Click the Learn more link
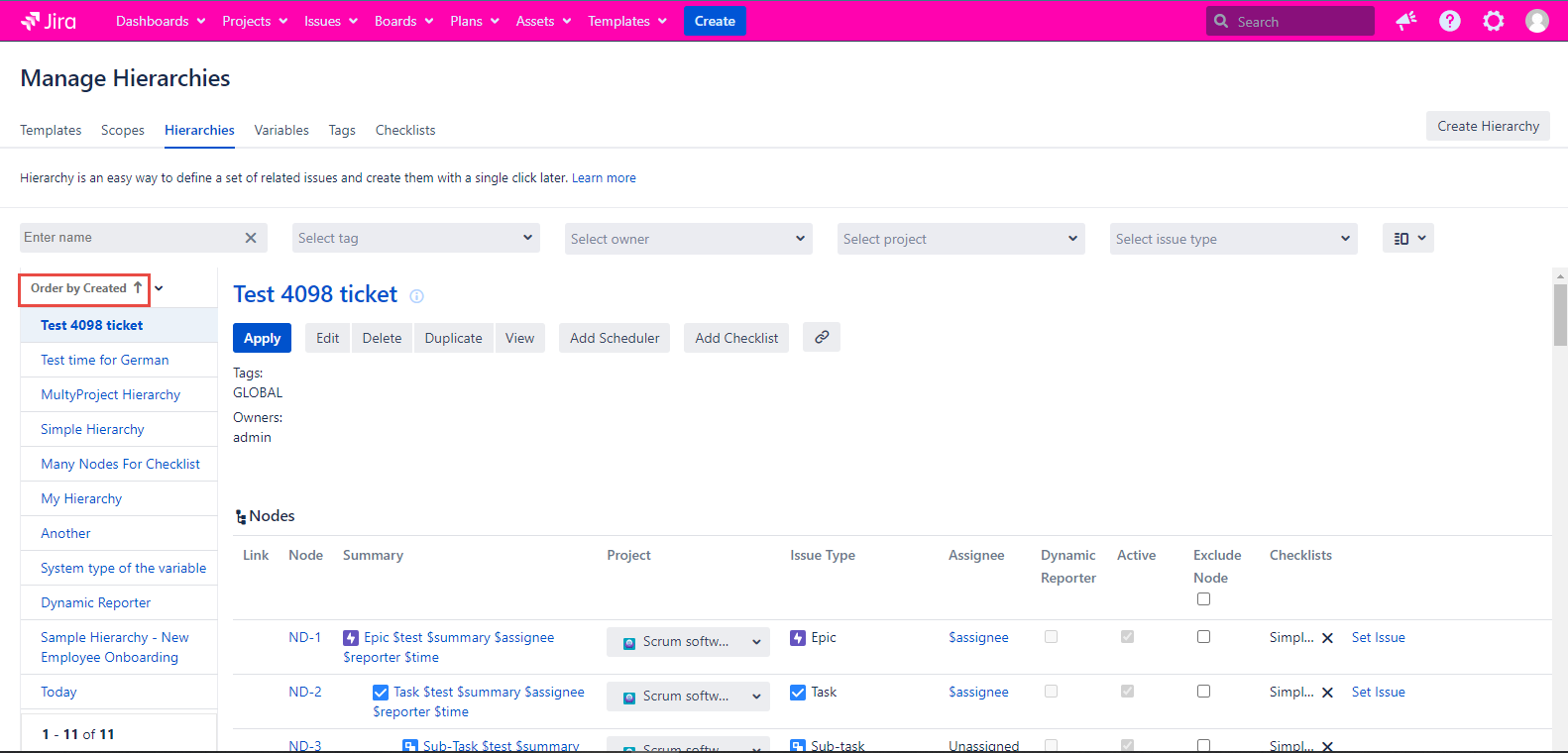The image size is (1568, 753). (604, 178)
